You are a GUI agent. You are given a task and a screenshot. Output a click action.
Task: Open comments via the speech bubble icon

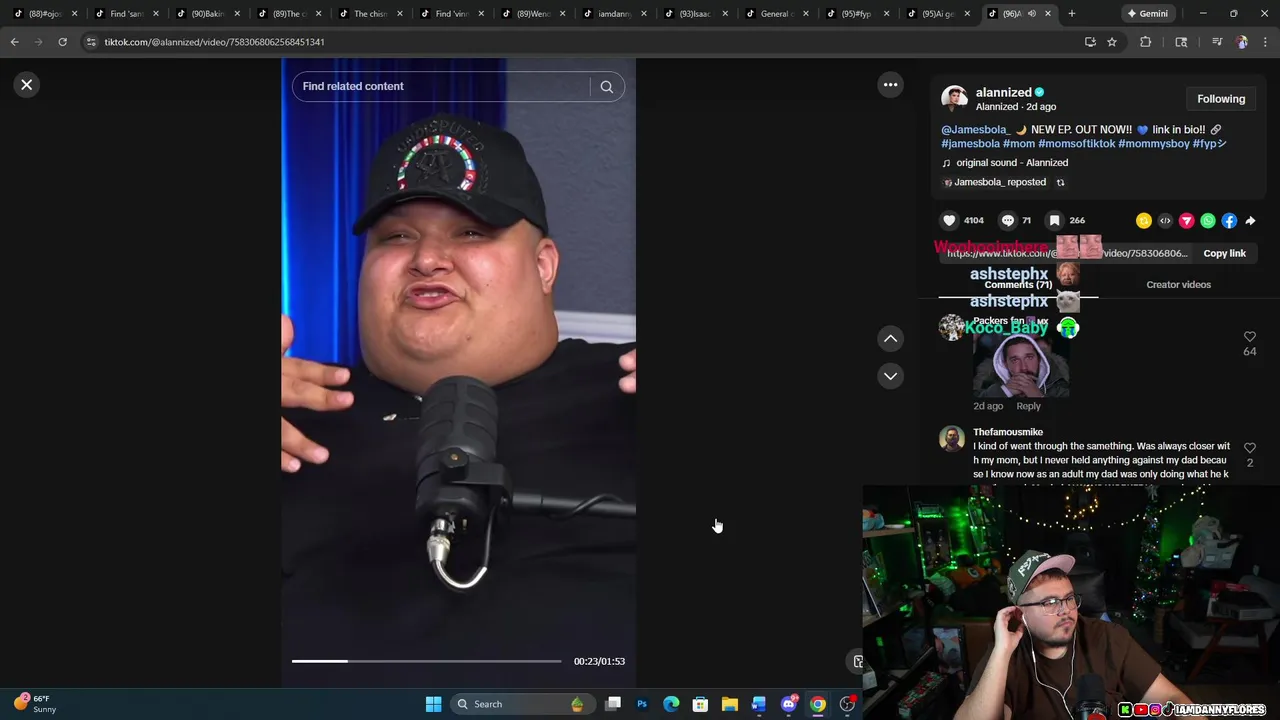click(1008, 220)
